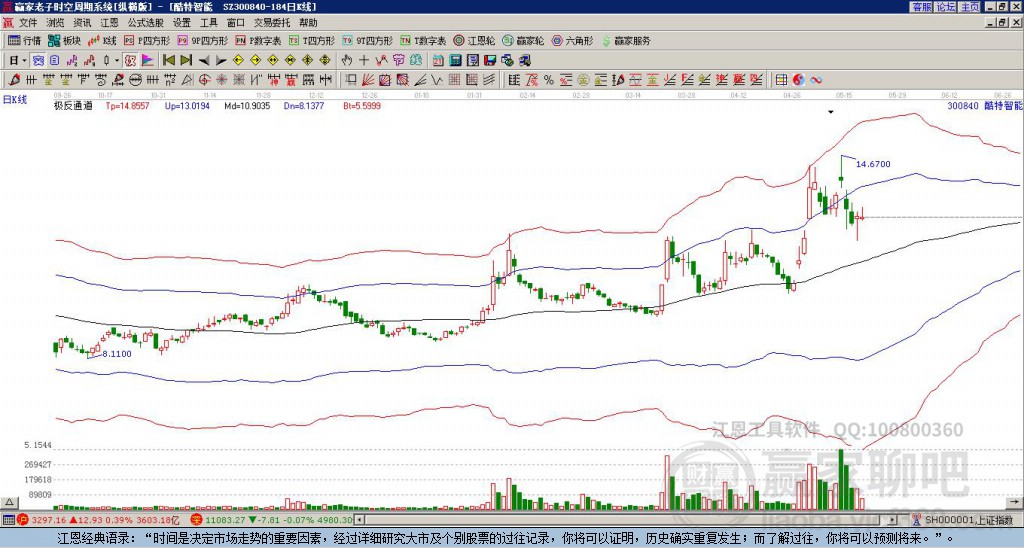Jump to first bar with green skip-back icon
Image resolution: width=1024 pixels, height=548 pixels.
(168, 60)
